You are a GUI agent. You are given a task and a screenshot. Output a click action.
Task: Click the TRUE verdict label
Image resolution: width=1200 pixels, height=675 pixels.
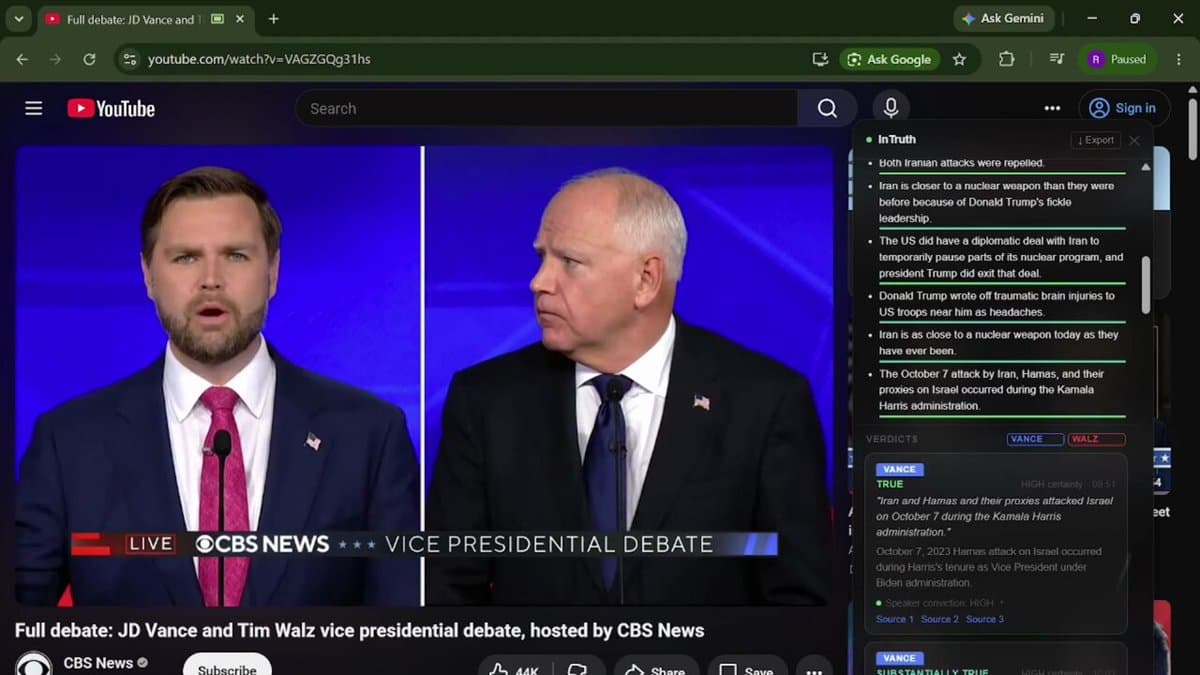[x=890, y=484]
